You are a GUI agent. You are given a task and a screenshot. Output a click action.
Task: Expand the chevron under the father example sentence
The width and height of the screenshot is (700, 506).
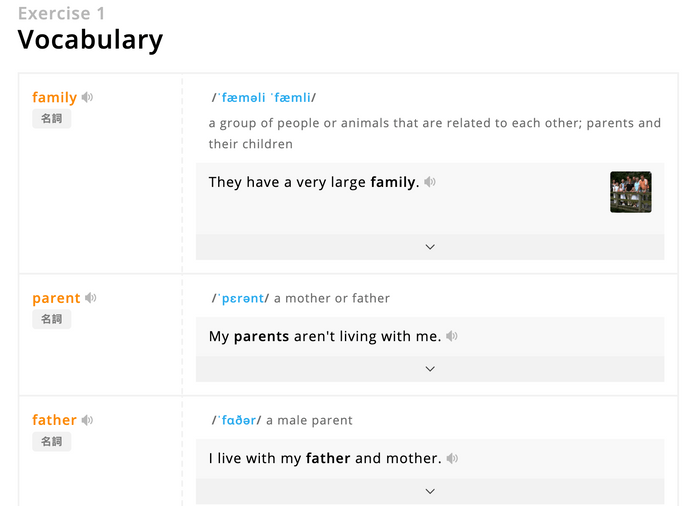tap(430, 491)
